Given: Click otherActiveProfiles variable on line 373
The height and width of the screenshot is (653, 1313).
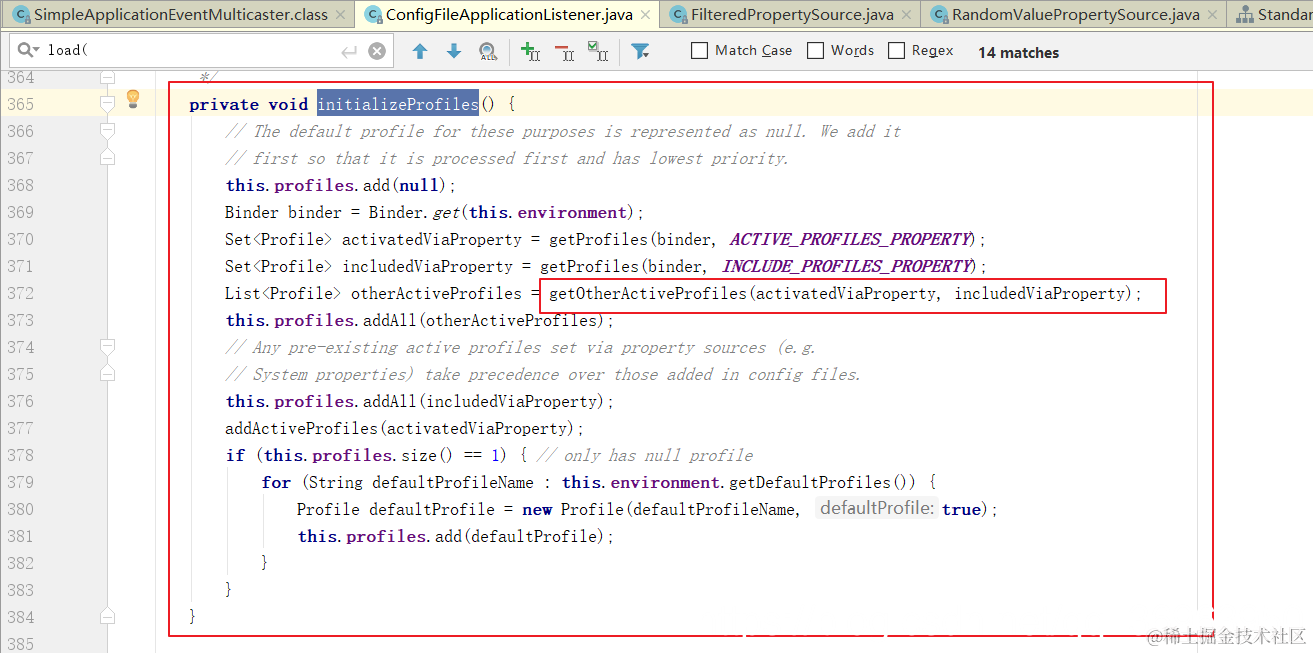Looking at the screenshot, I should point(513,320).
